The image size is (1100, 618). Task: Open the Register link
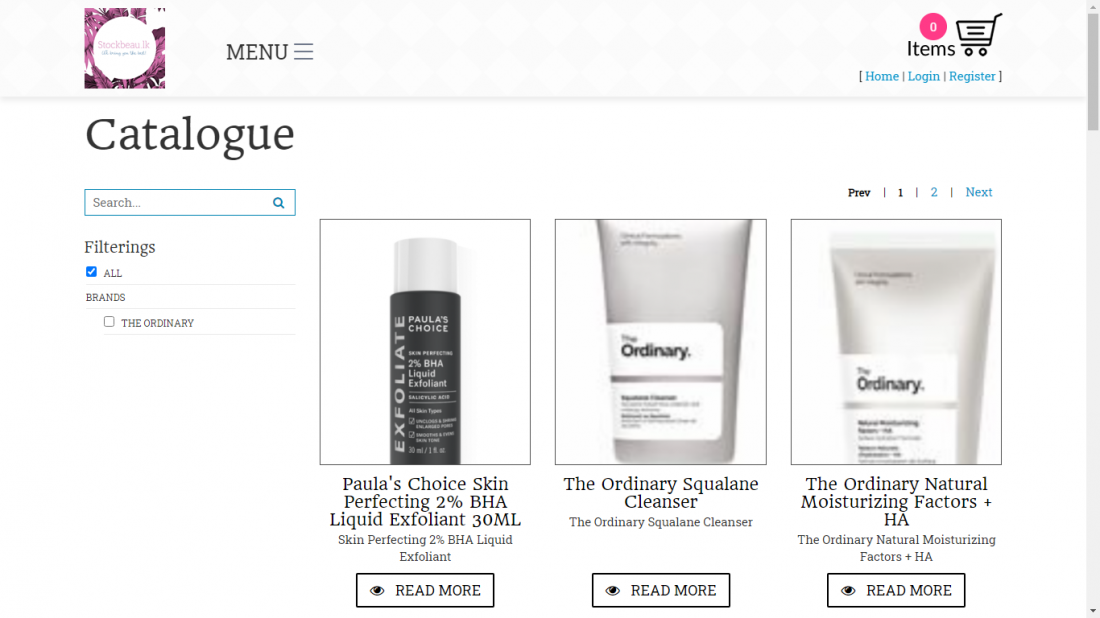tap(972, 76)
